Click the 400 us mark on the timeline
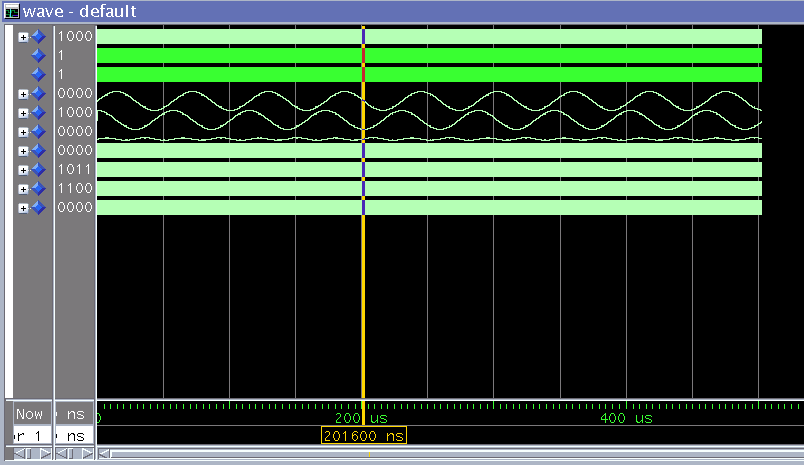804x465 pixels. point(626,418)
